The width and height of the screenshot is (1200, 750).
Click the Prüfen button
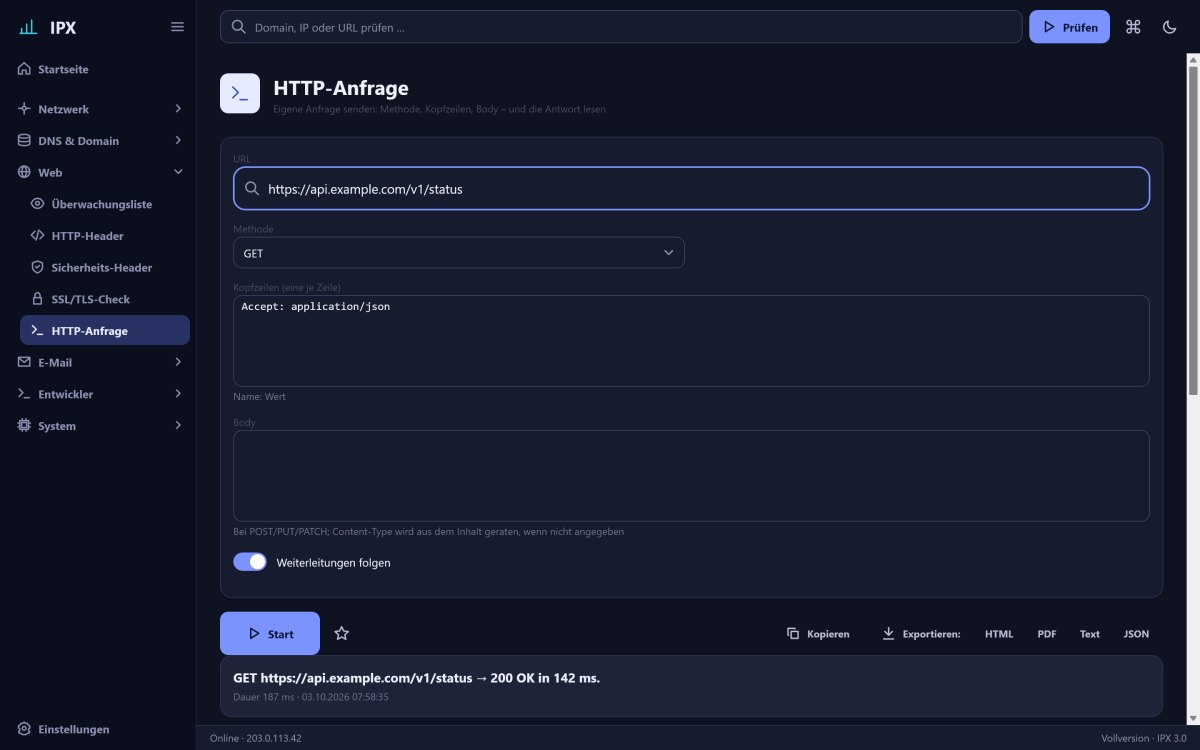(1069, 27)
